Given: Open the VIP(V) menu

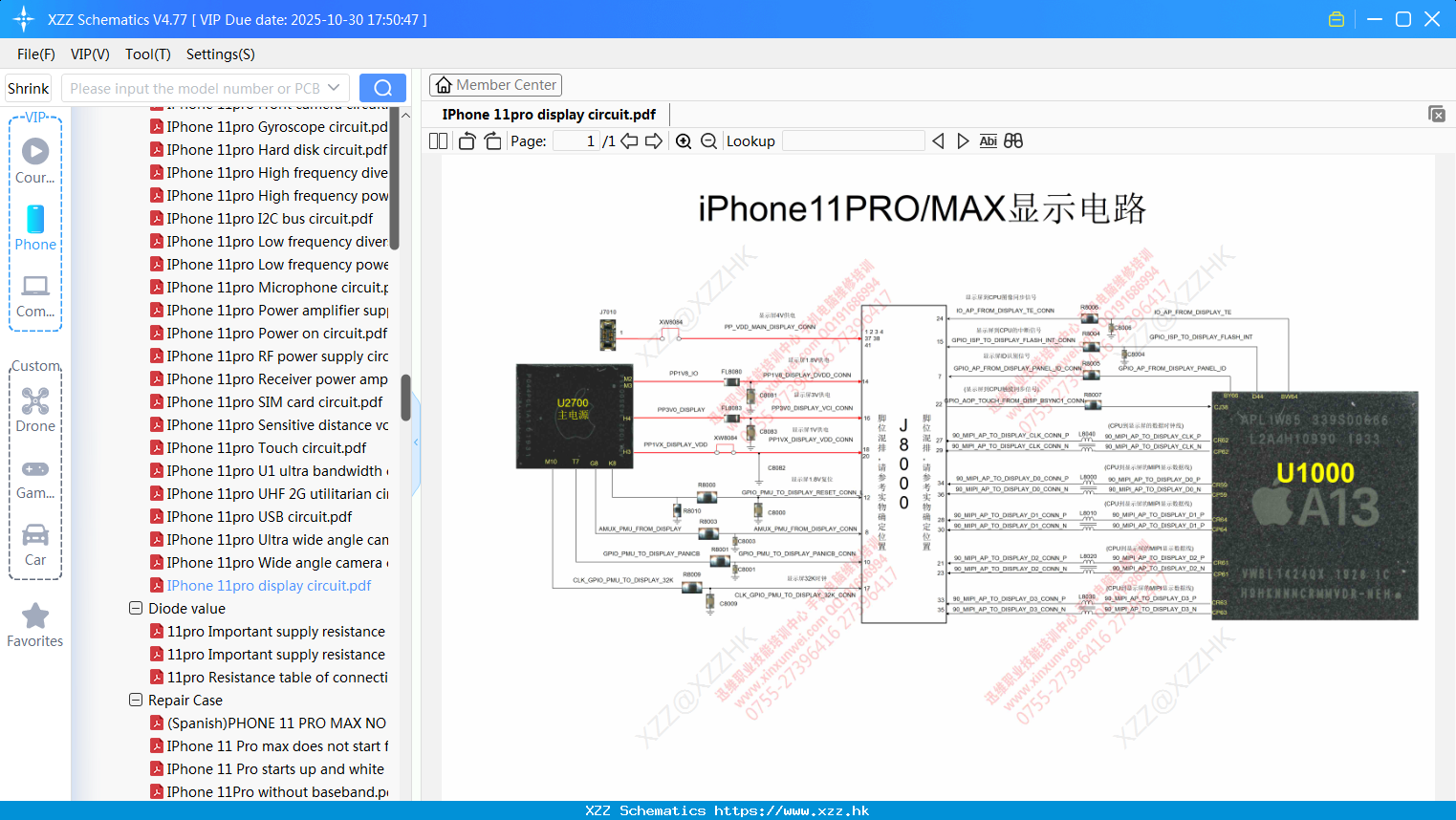Looking at the screenshot, I should 90,54.
